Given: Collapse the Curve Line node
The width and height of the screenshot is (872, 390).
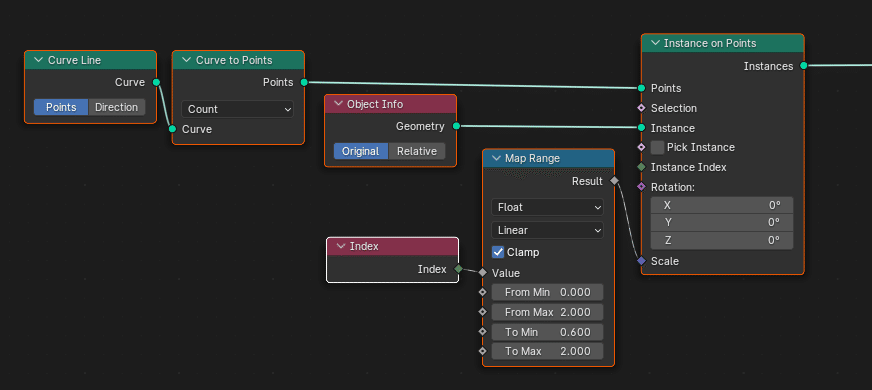Looking at the screenshot, I should coord(38,60).
